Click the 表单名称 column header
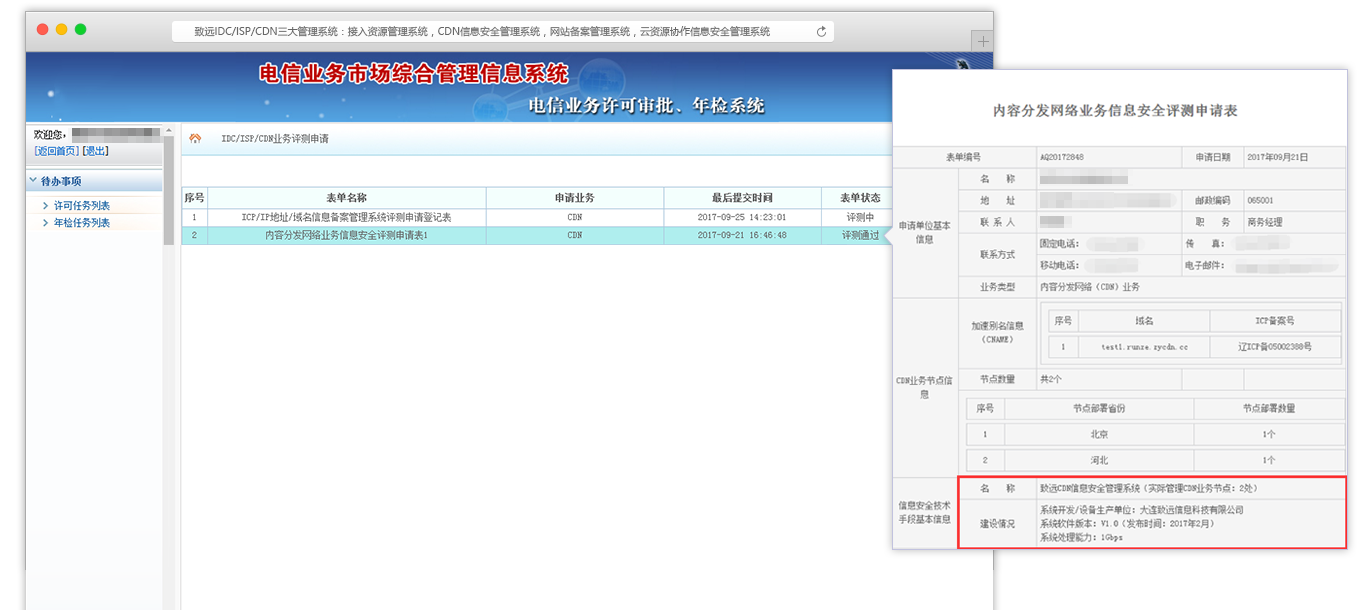1360x610 pixels. coord(346,198)
